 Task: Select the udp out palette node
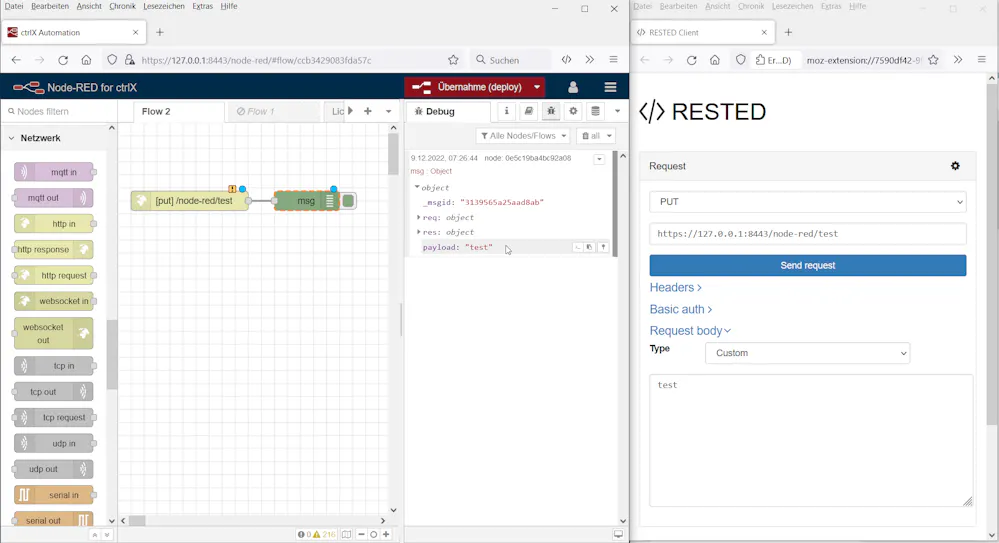[x=54, y=469]
